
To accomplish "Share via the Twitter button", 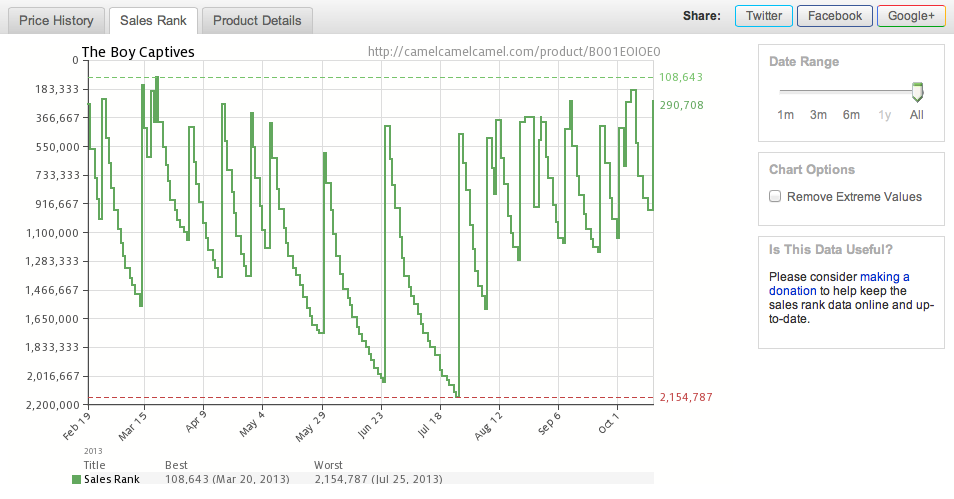I will coord(764,16).
